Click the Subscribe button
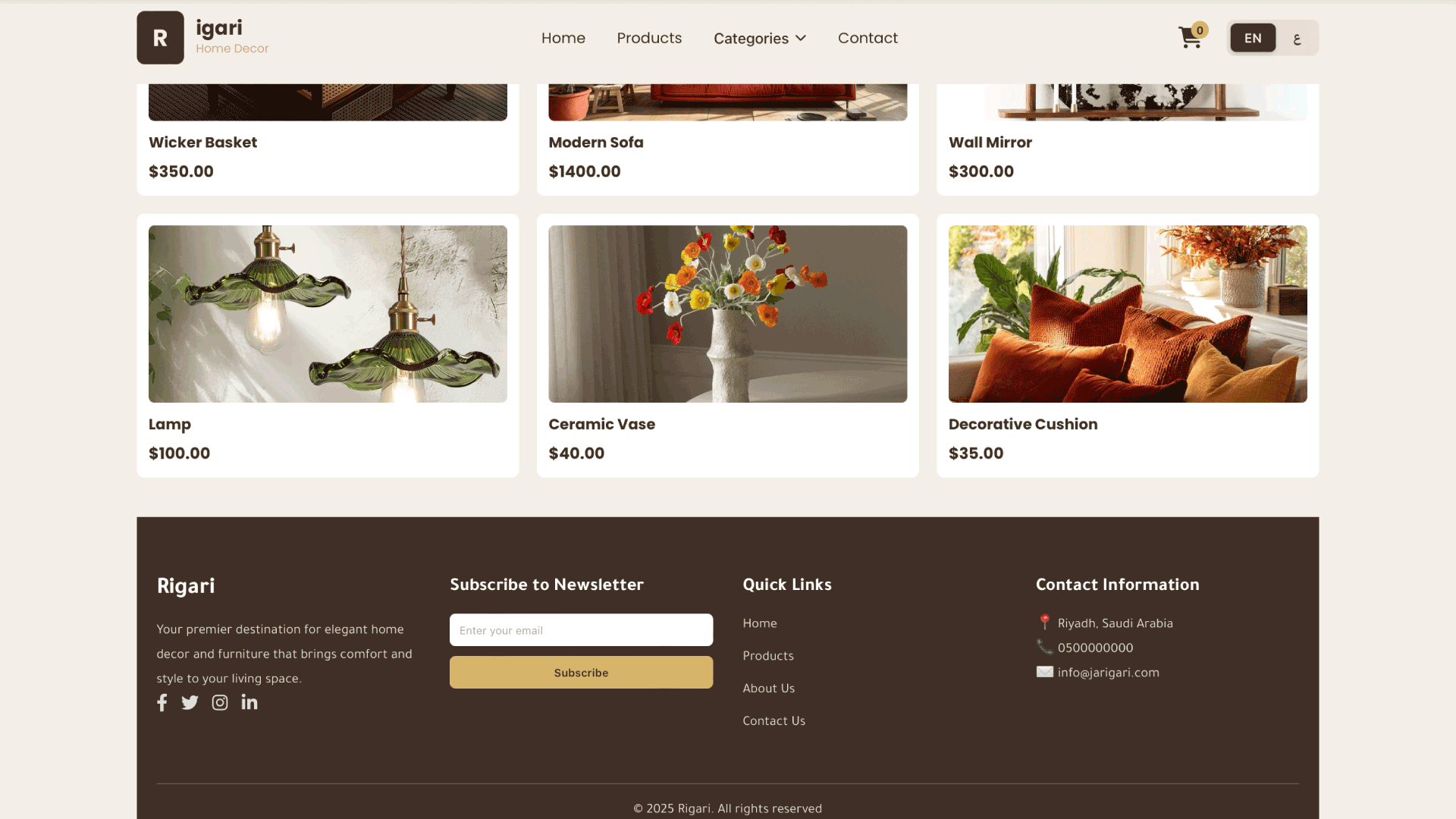 point(581,673)
